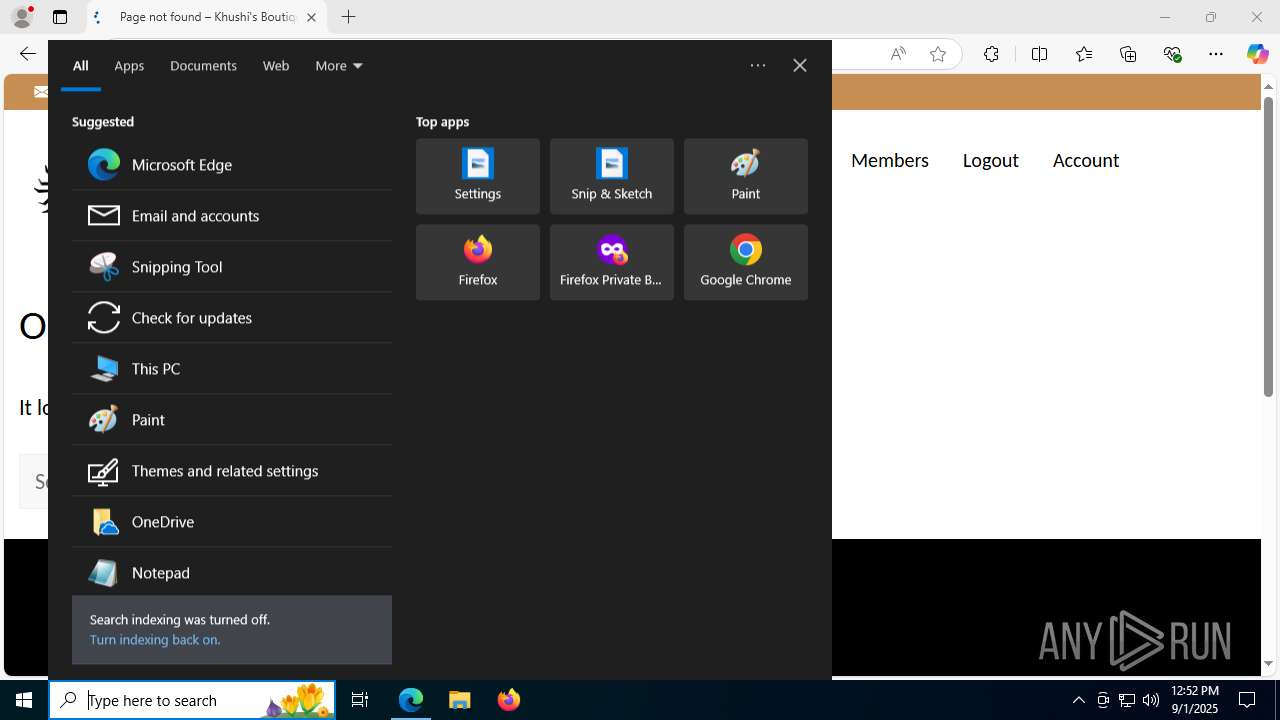Open This PC from suggestions
This screenshot has height=720, width=1280.
pos(232,368)
